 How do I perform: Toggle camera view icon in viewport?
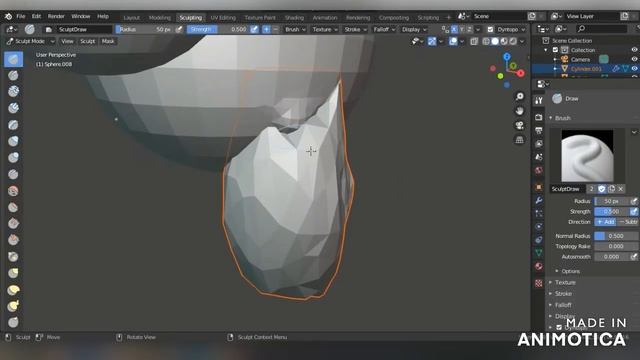pos(519,125)
